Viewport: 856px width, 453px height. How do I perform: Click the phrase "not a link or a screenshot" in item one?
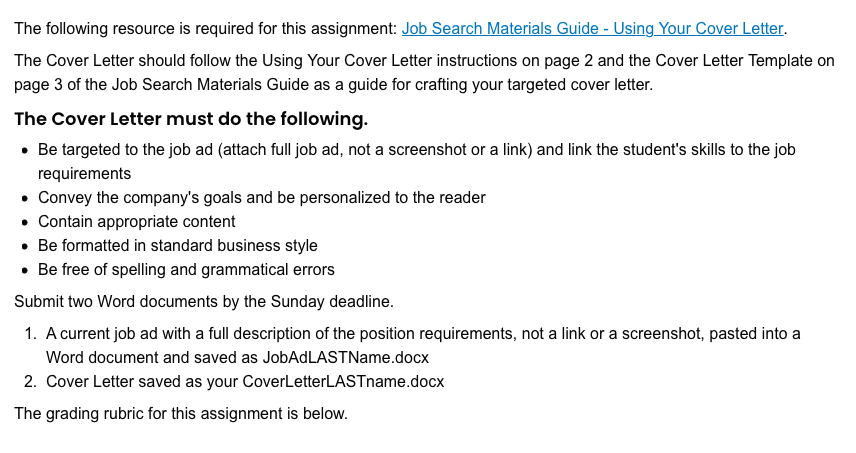click(x=613, y=333)
